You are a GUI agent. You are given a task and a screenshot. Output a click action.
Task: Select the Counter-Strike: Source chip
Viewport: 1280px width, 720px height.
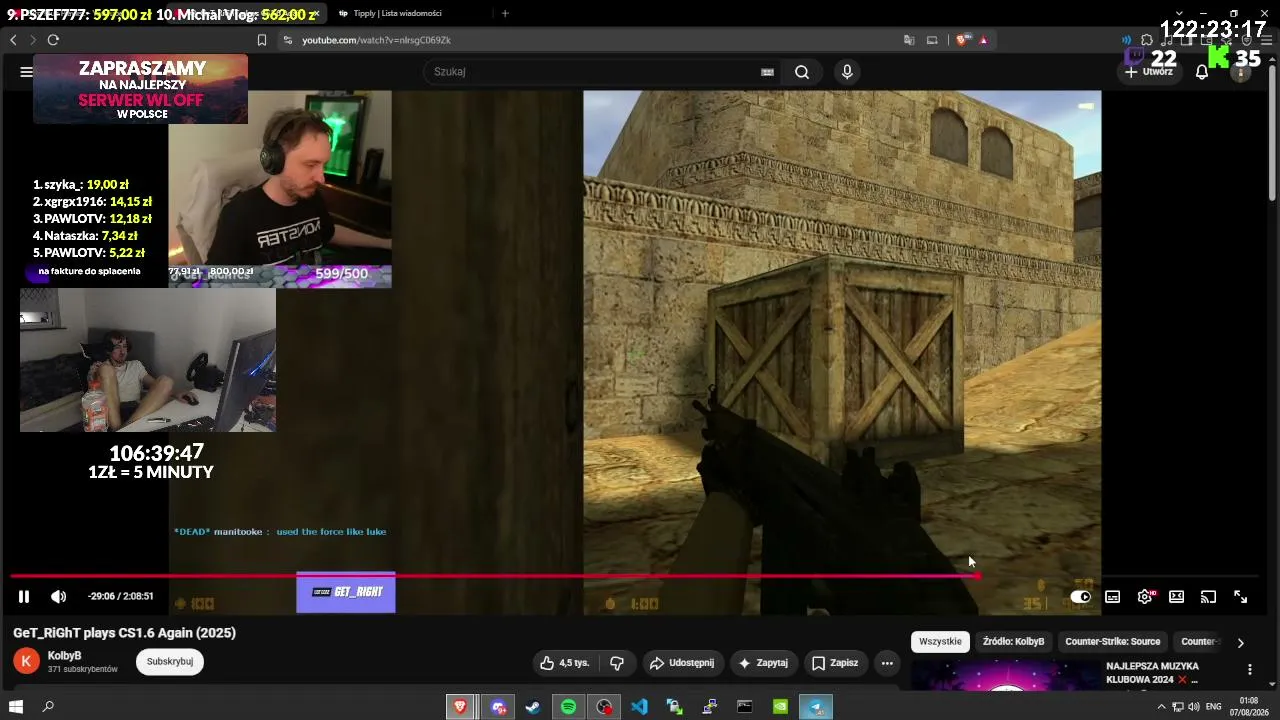(1113, 642)
